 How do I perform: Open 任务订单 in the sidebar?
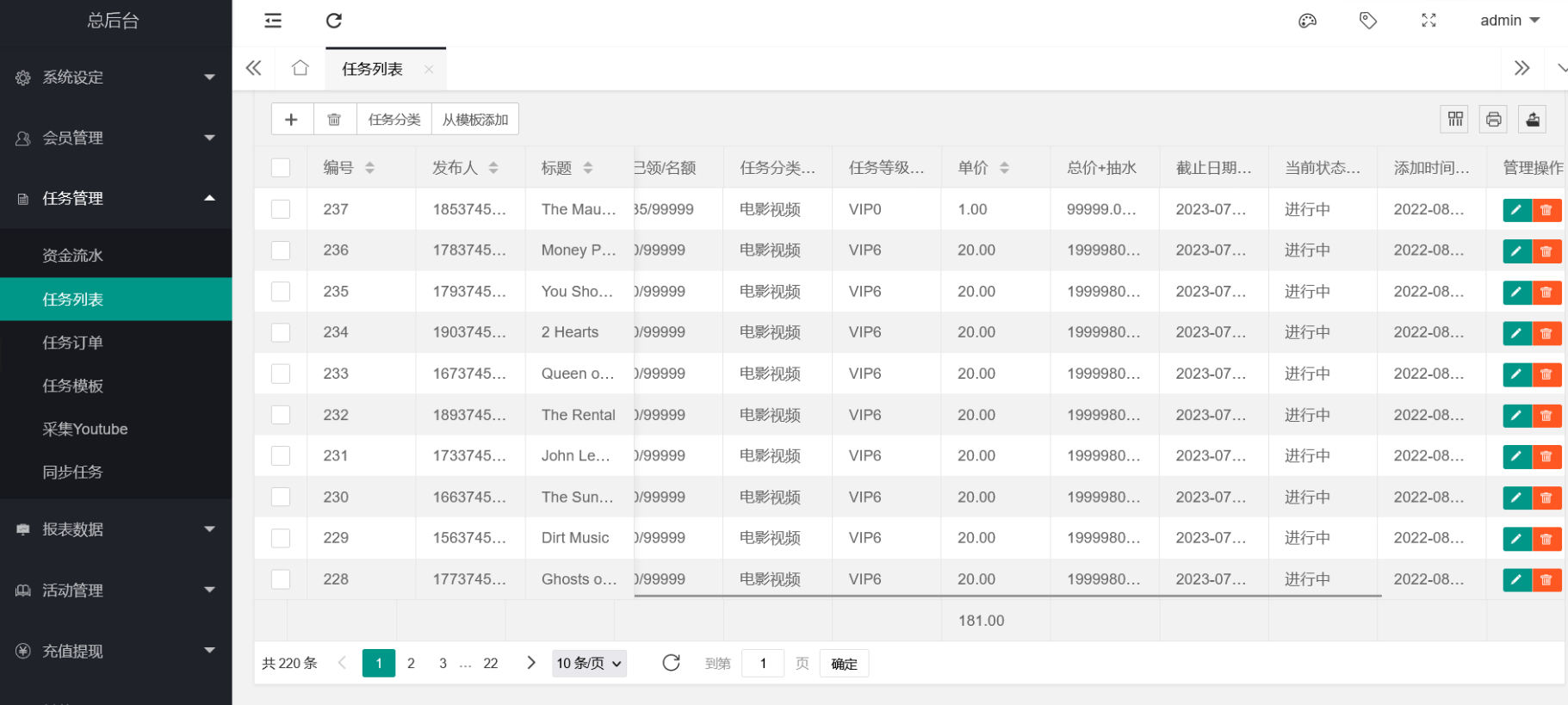(116, 343)
